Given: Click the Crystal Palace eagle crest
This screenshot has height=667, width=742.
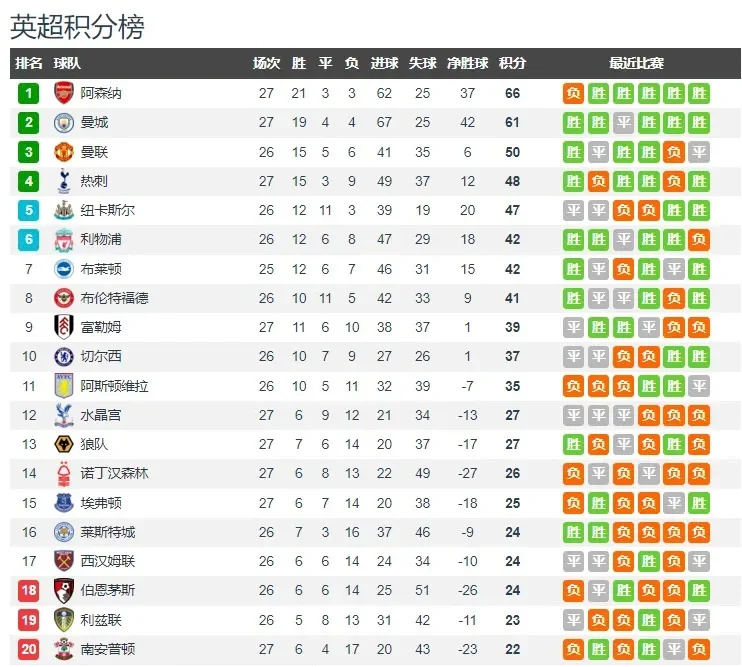Looking at the screenshot, I should click(x=63, y=415).
